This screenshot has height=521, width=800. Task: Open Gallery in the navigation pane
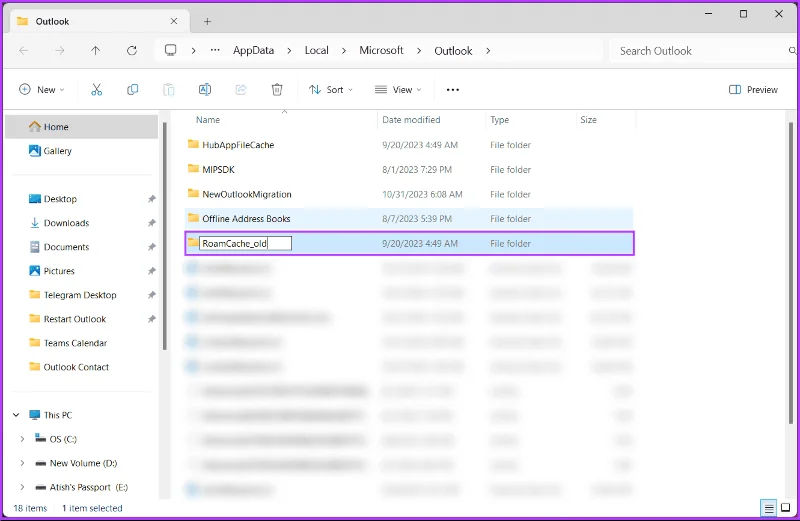tap(50, 151)
